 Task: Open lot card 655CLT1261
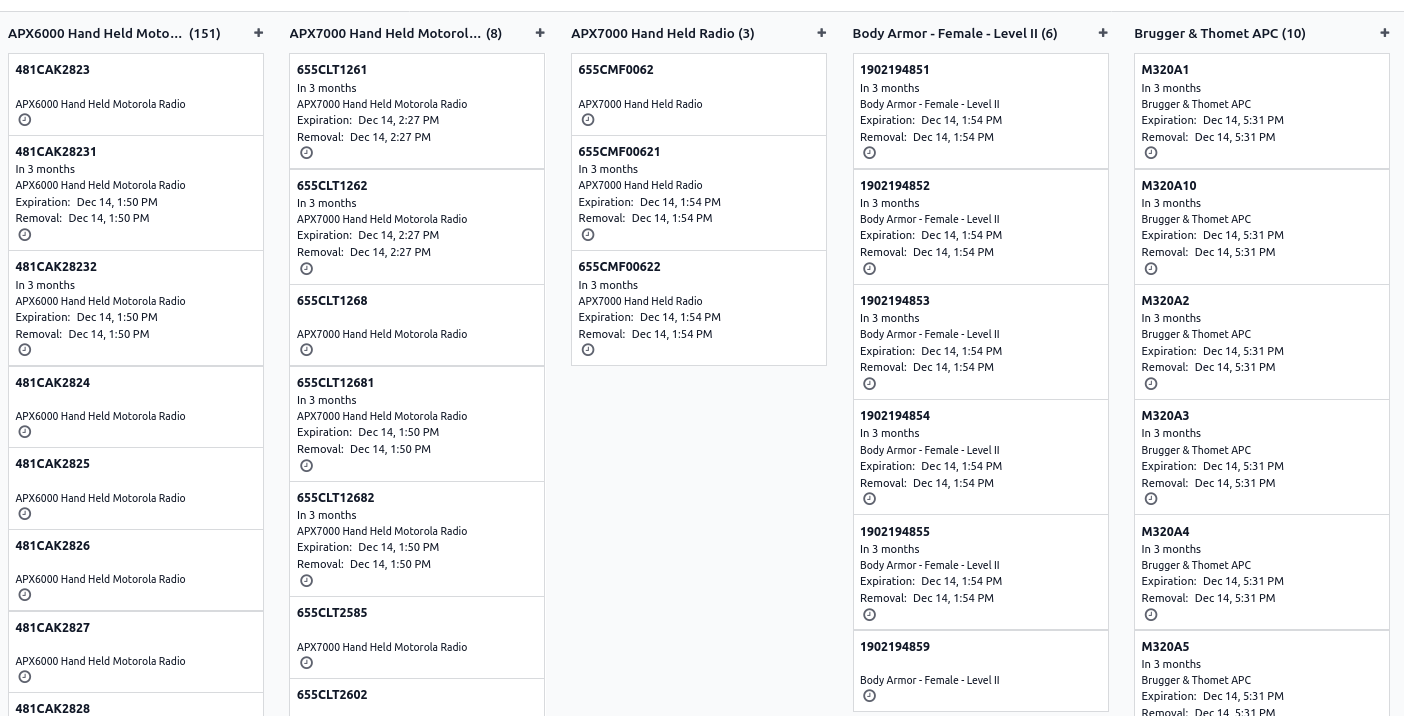pyautogui.click(x=417, y=111)
